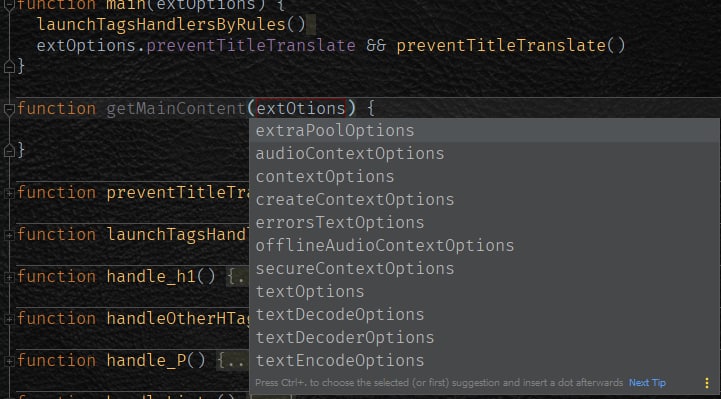Expand the handle_h1 function fold
721x399 pixels.
tap(9, 277)
